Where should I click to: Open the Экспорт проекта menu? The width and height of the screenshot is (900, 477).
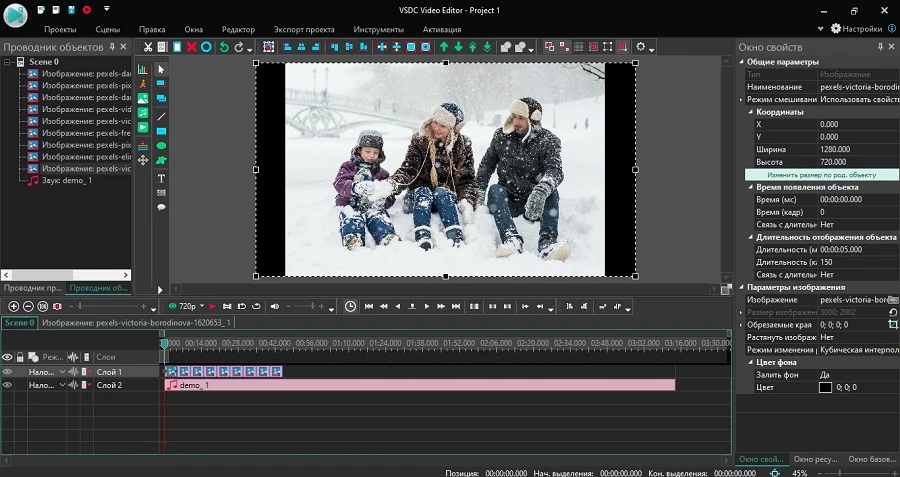pos(304,29)
